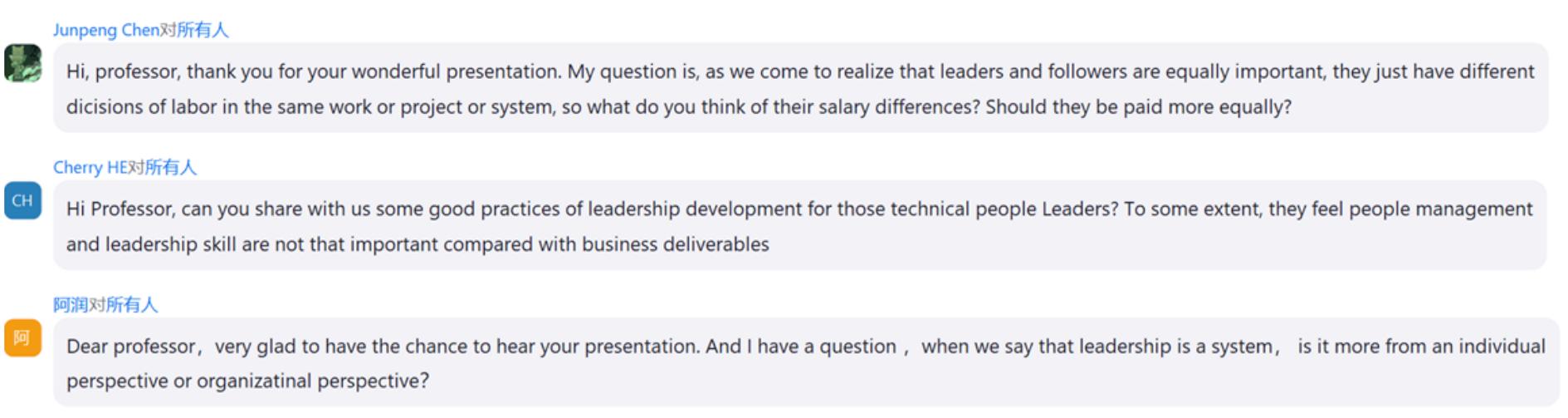Viewport: 1568px width, 418px height.
Task: Click the line "perspective or organizatinal perspective?"
Action: pos(247,381)
